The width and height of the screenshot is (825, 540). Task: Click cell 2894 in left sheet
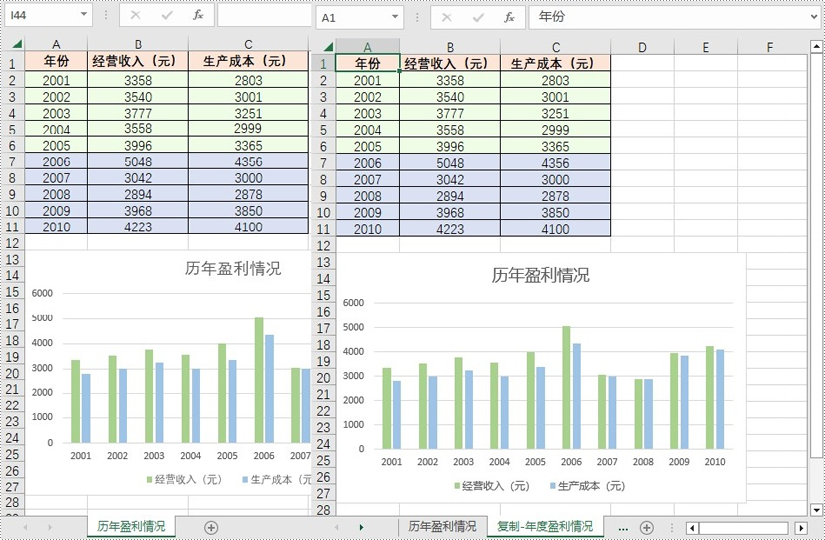point(138,194)
